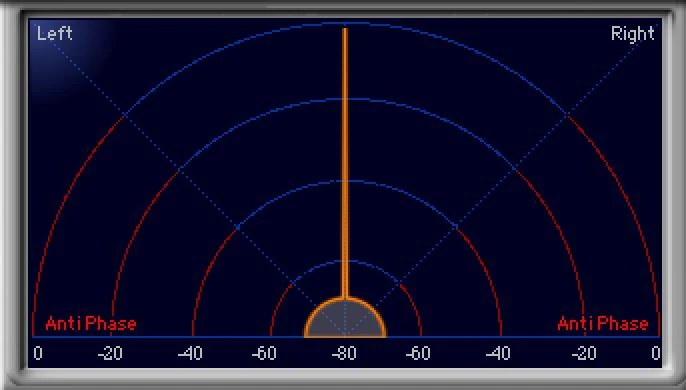Select the -60 value on Left half of scale

[264, 353]
